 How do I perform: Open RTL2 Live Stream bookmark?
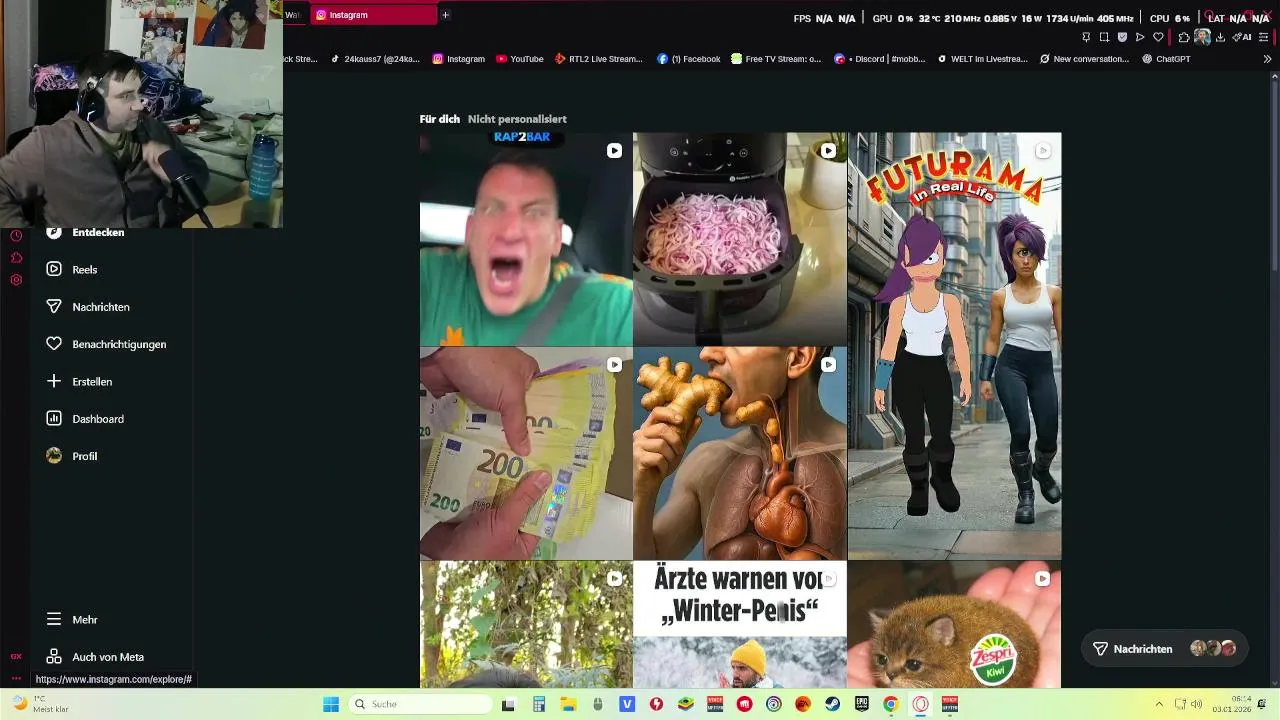click(599, 59)
